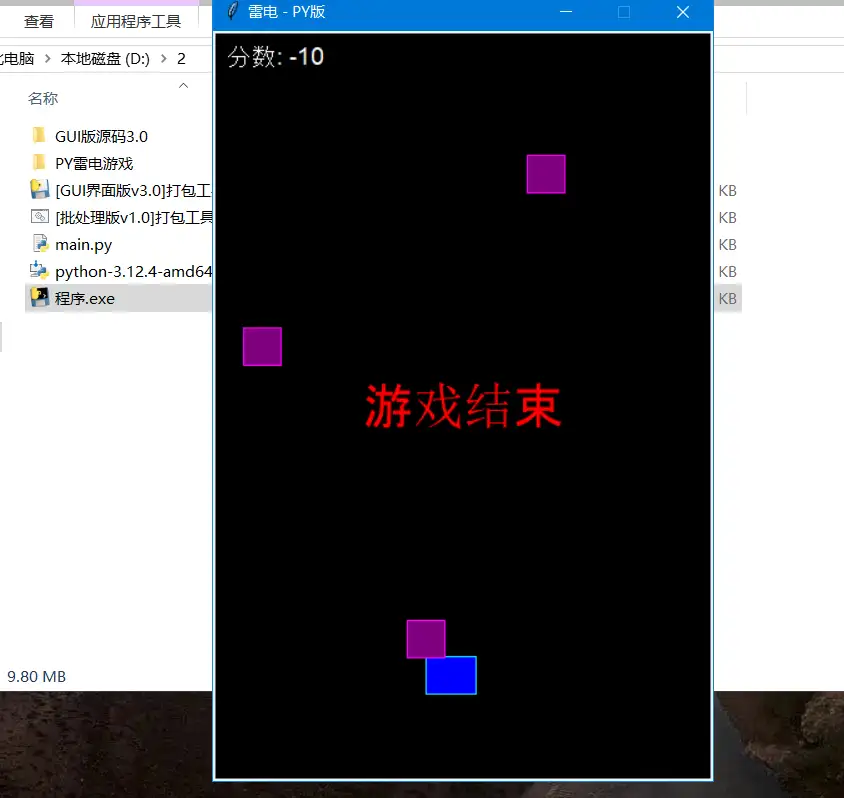The width and height of the screenshot is (844, 798).
Task: Switch to the 查看 ribbon tab
Action: point(39,22)
